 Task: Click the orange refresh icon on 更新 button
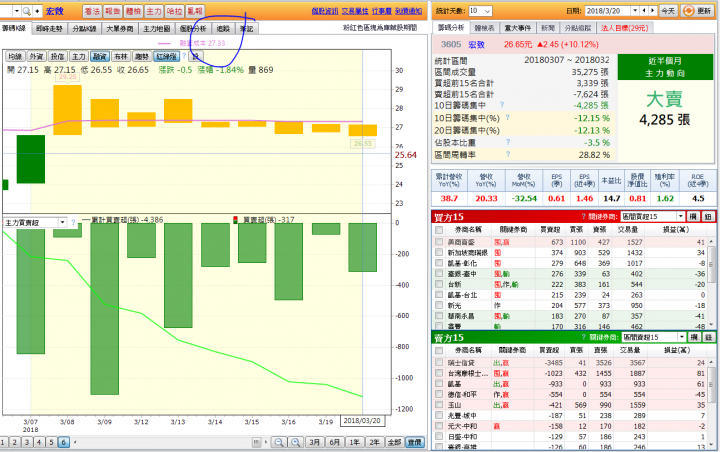click(x=688, y=11)
